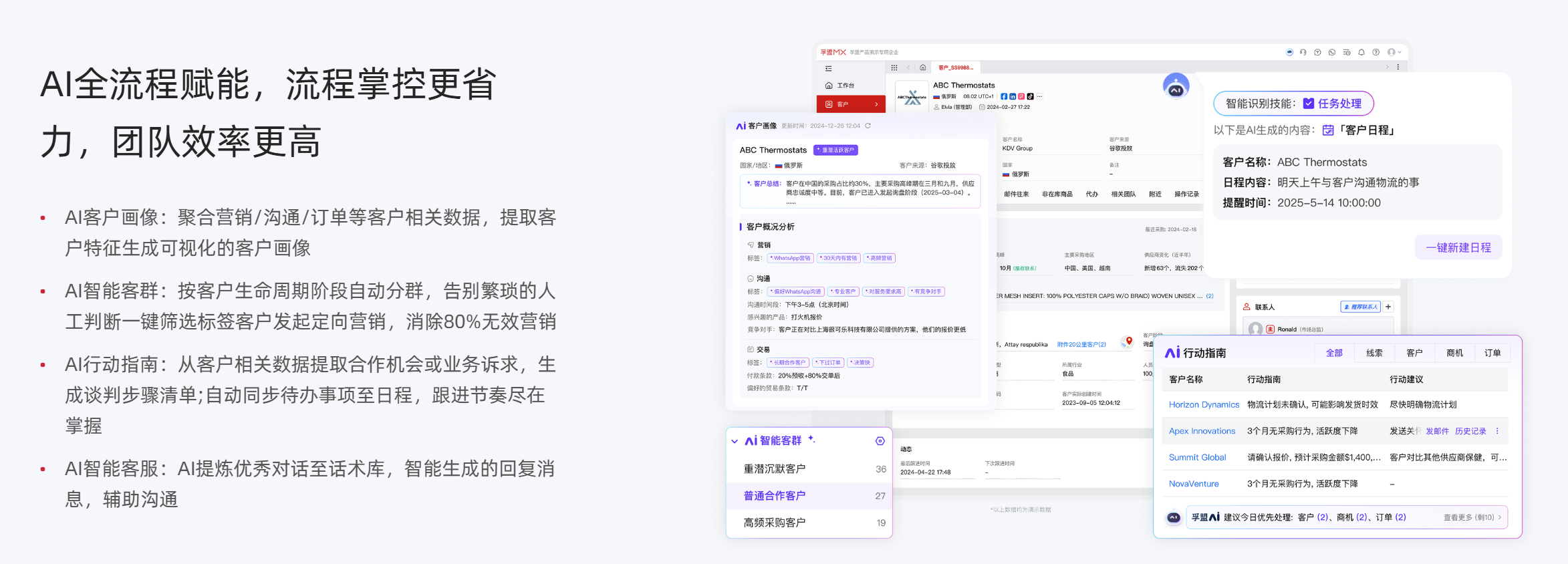Open the product description (2) count link
This screenshot has height=564, width=1568.
[1210, 296]
